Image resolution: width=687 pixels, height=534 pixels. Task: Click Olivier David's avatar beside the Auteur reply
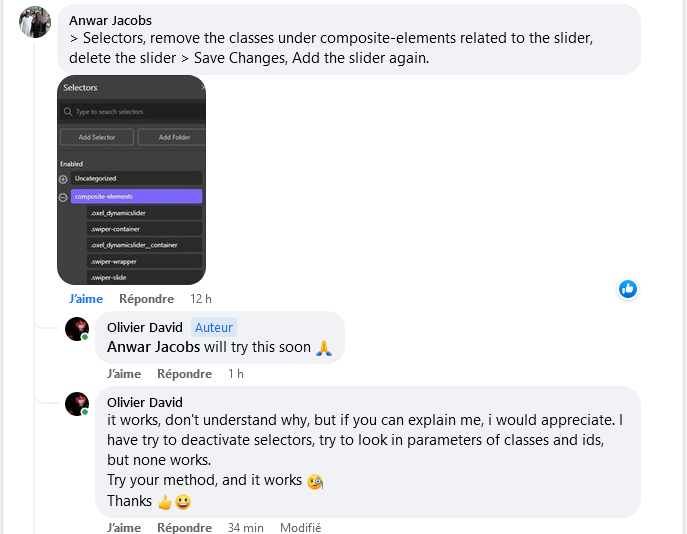point(77,329)
